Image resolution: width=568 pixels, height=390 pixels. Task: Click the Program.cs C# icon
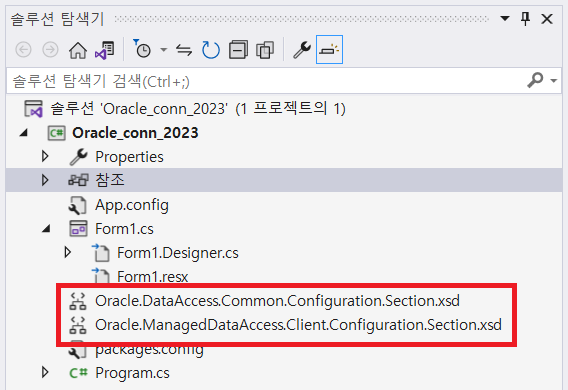pos(78,373)
